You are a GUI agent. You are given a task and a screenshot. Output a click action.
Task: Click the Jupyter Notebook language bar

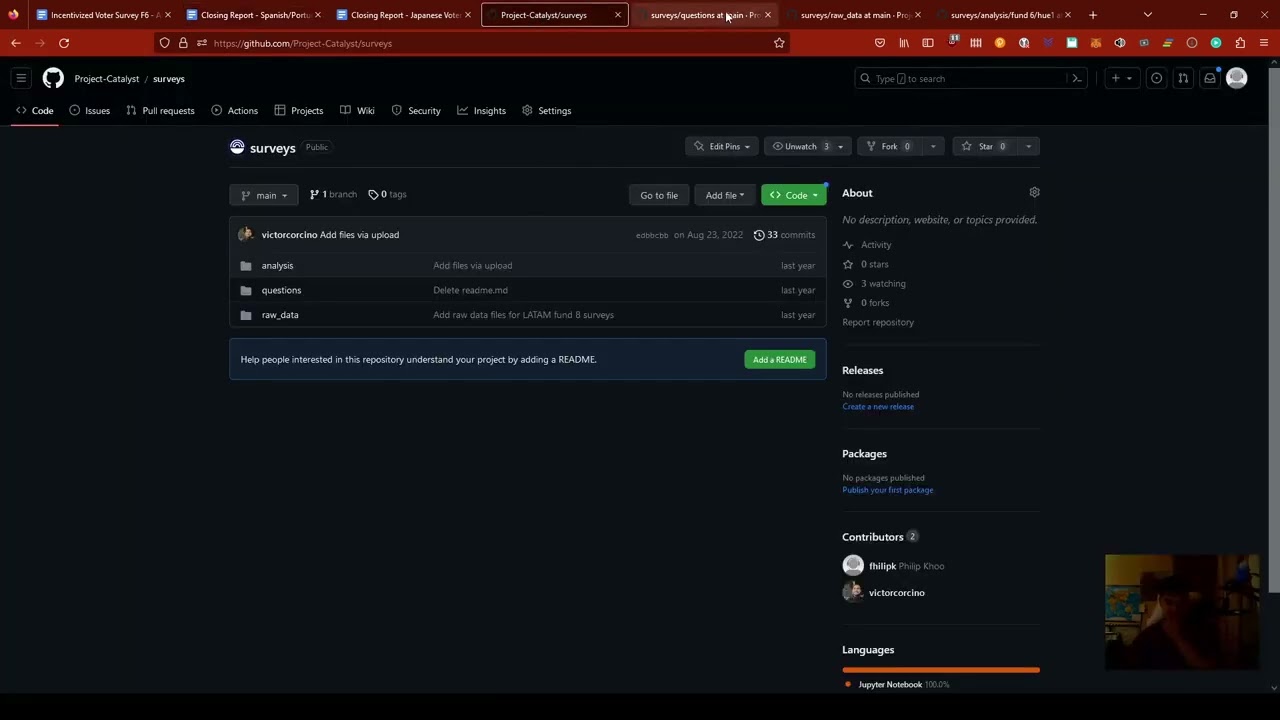941,670
